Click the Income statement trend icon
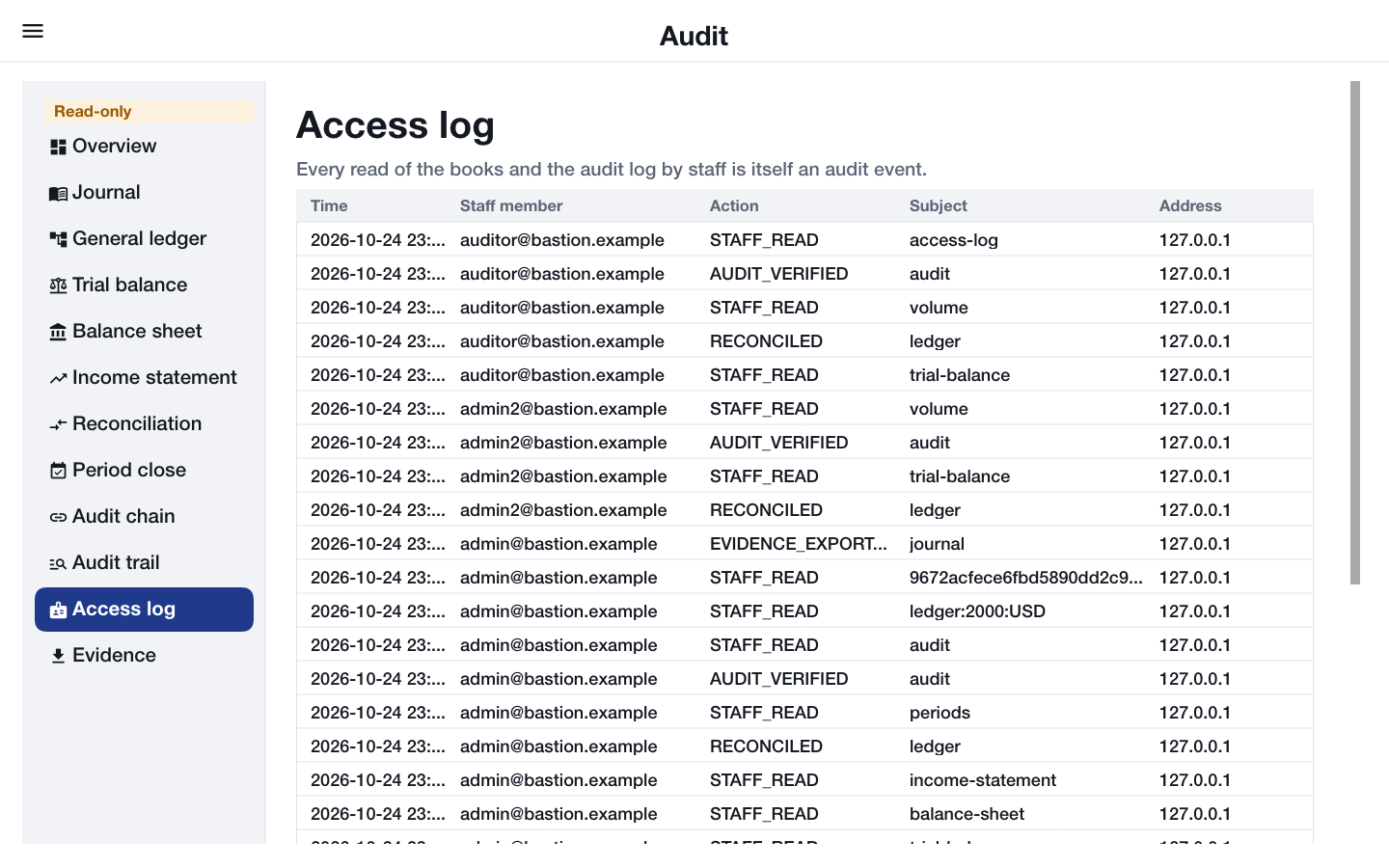The width and height of the screenshot is (1389, 868). pos(58,378)
